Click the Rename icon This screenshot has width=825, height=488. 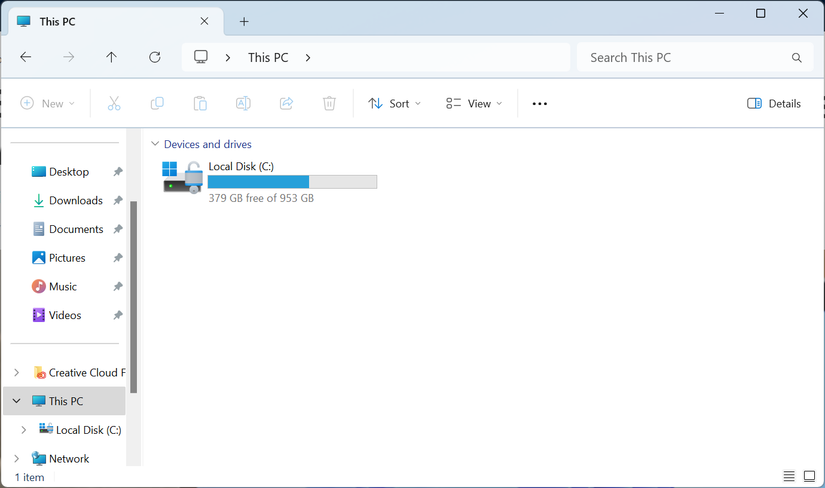[243, 103]
